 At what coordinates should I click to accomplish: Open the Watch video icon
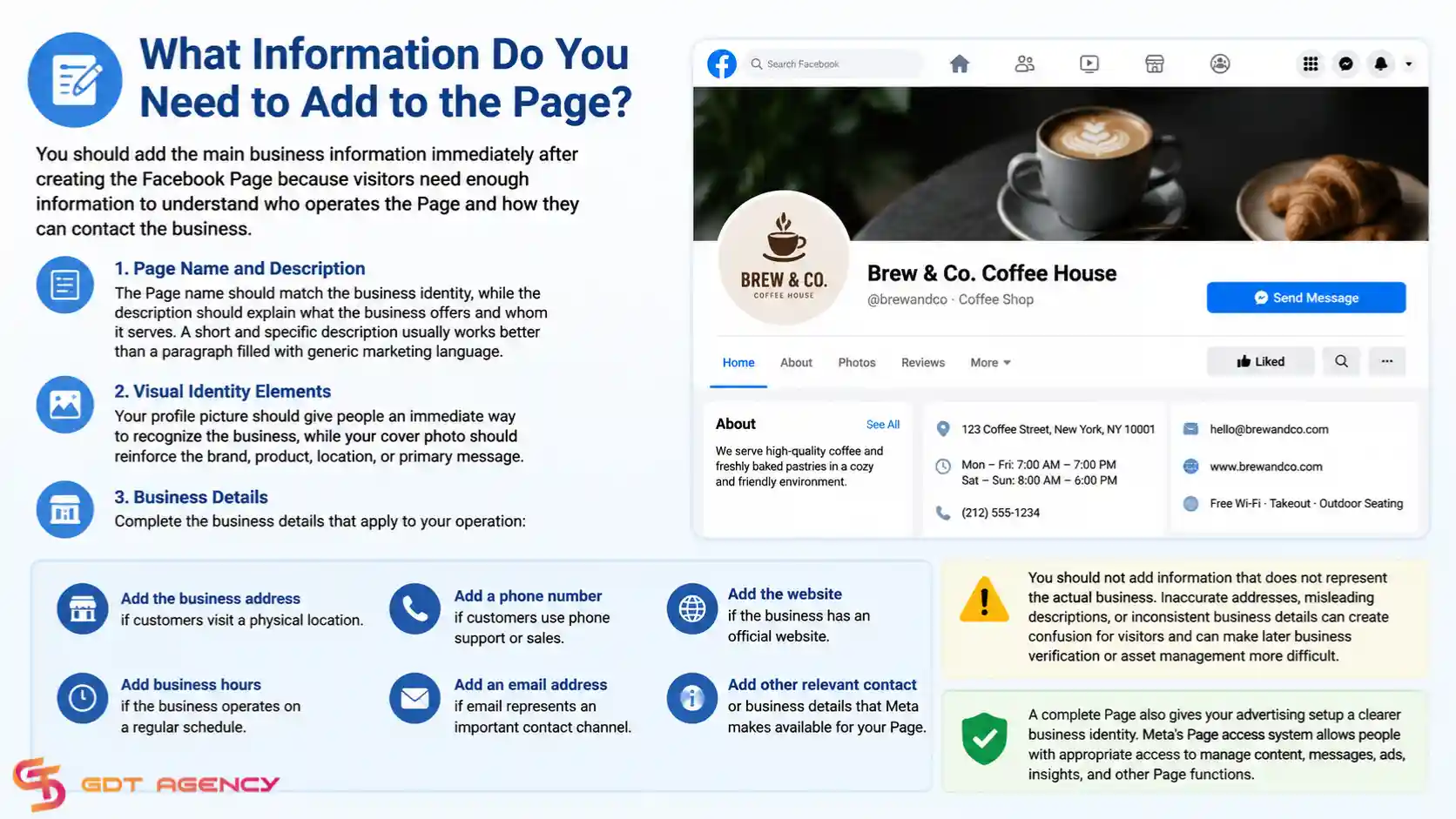1089,64
